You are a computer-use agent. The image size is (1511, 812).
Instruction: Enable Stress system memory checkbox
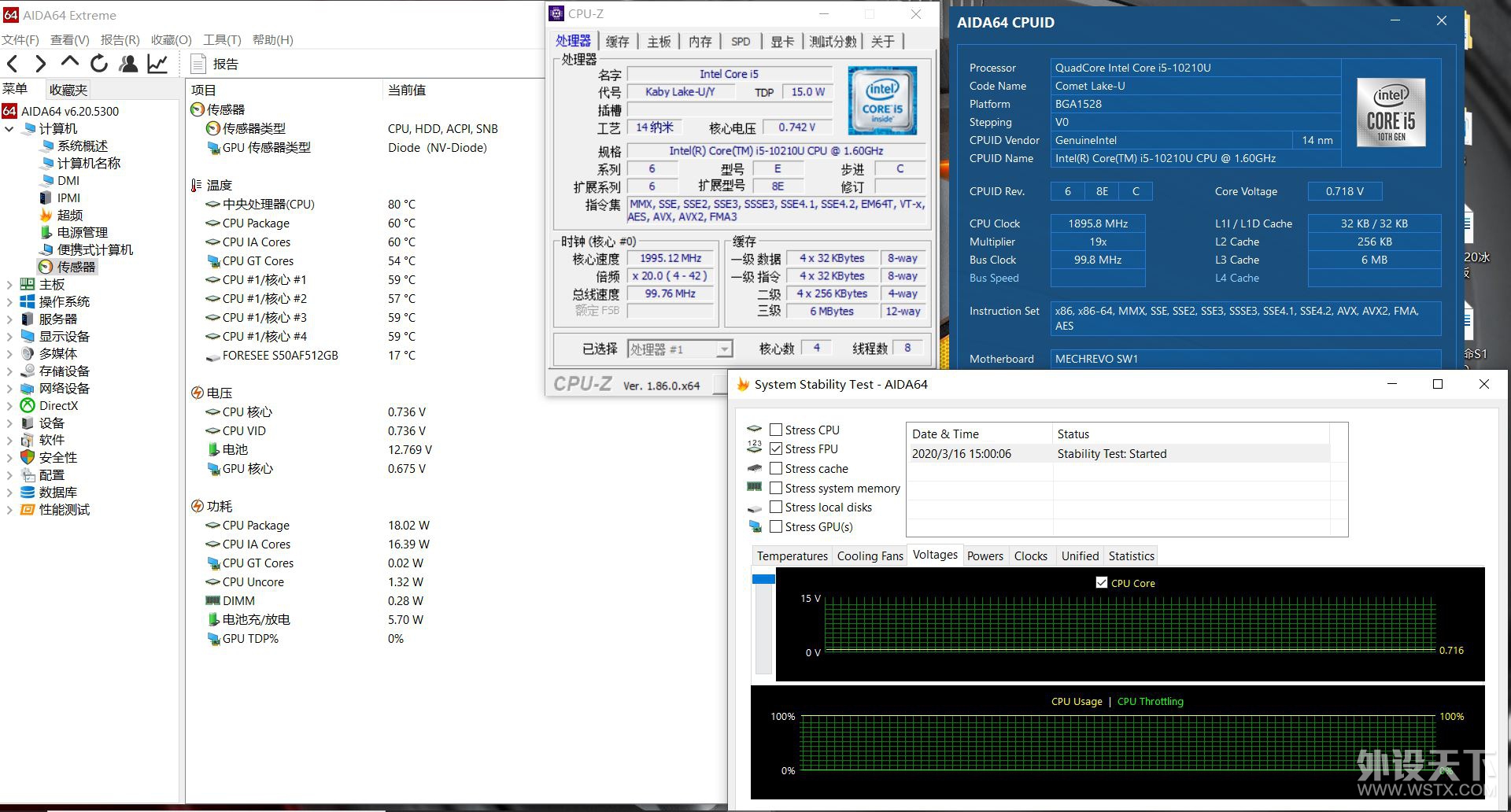[776, 488]
